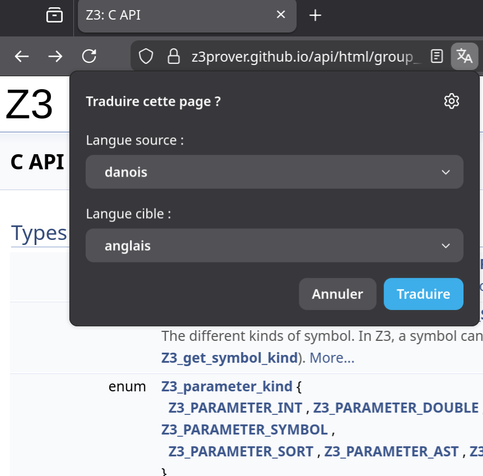View site security padlock info
This screenshot has width=483, height=476.
173,56
